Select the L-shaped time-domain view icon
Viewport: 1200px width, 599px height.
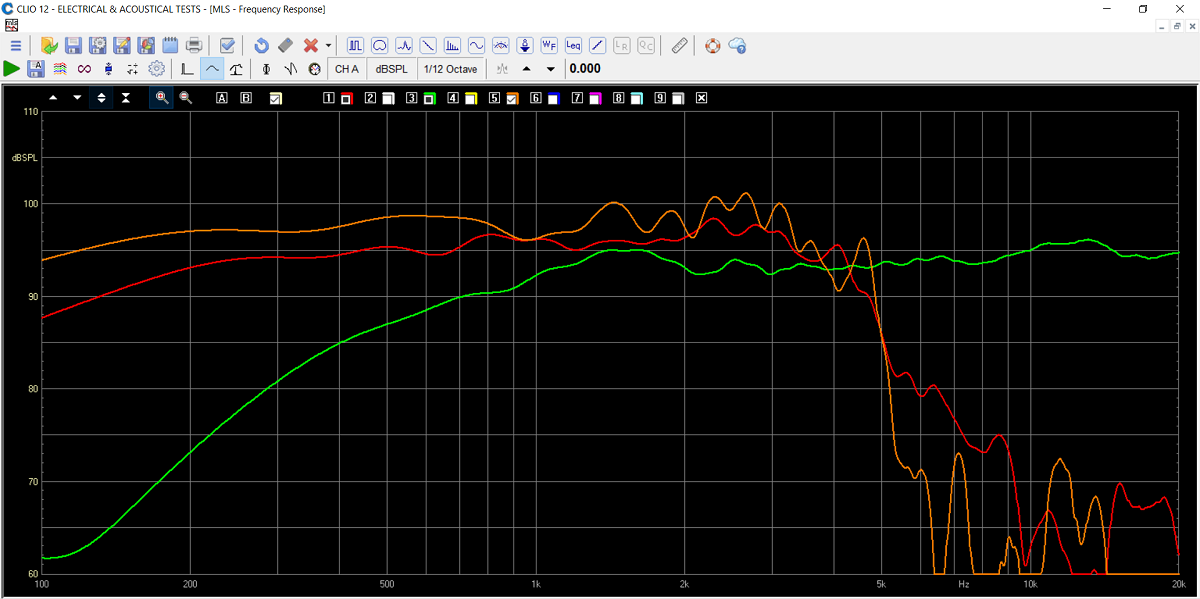point(187,69)
